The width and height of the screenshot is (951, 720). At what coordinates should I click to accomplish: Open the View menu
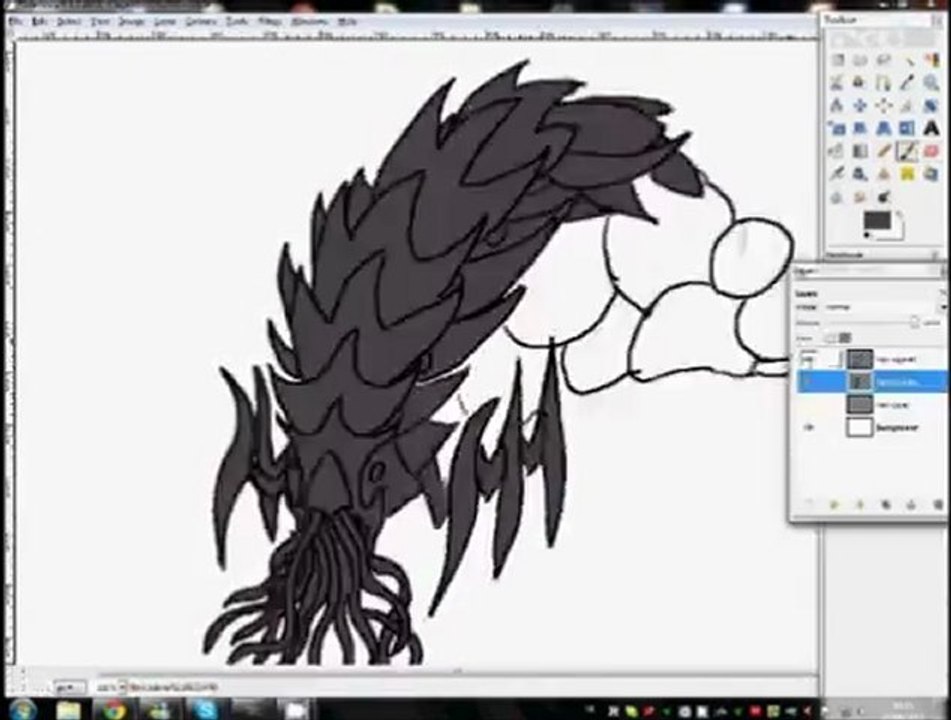coord(99,22)
